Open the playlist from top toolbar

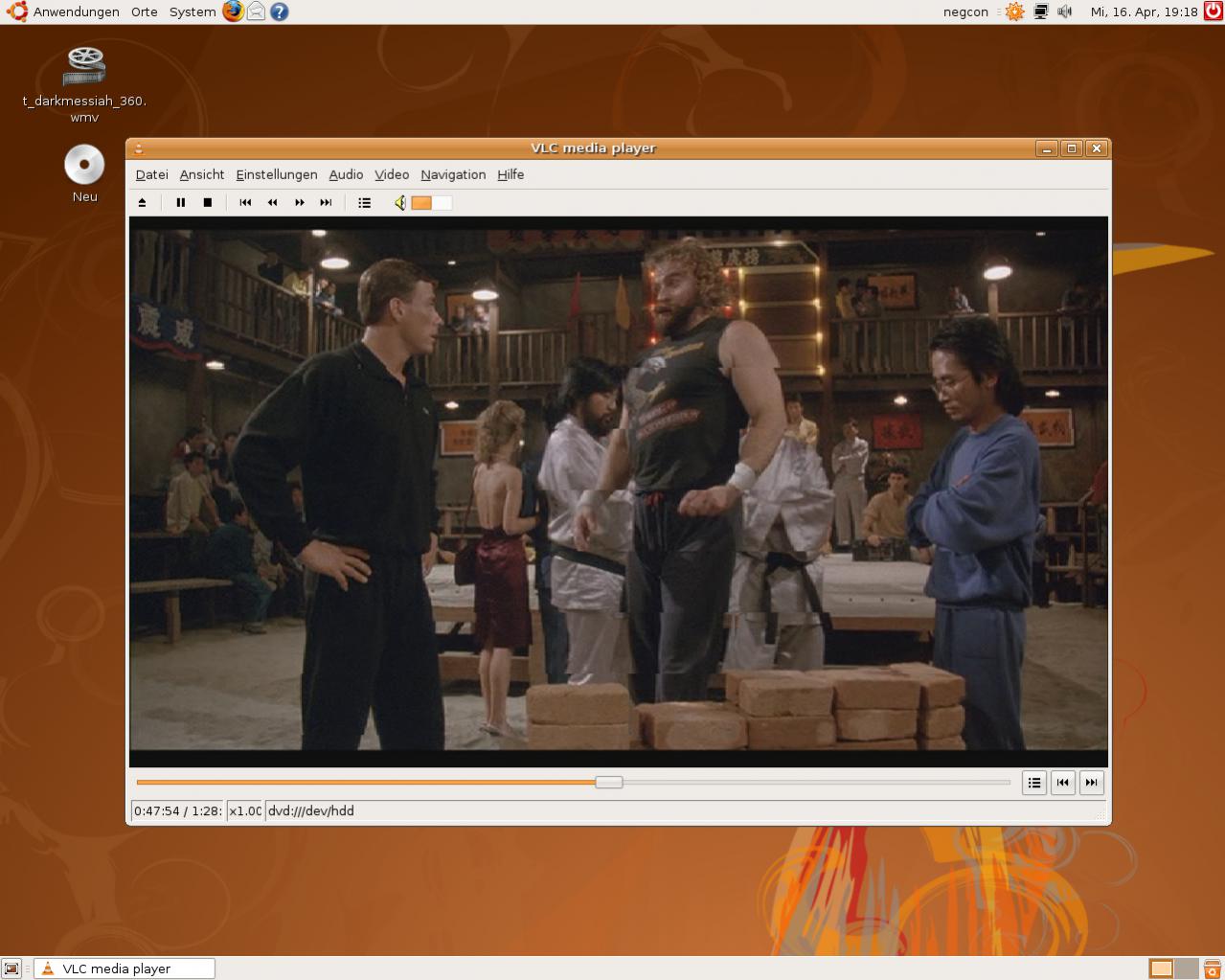coord(364,202)
